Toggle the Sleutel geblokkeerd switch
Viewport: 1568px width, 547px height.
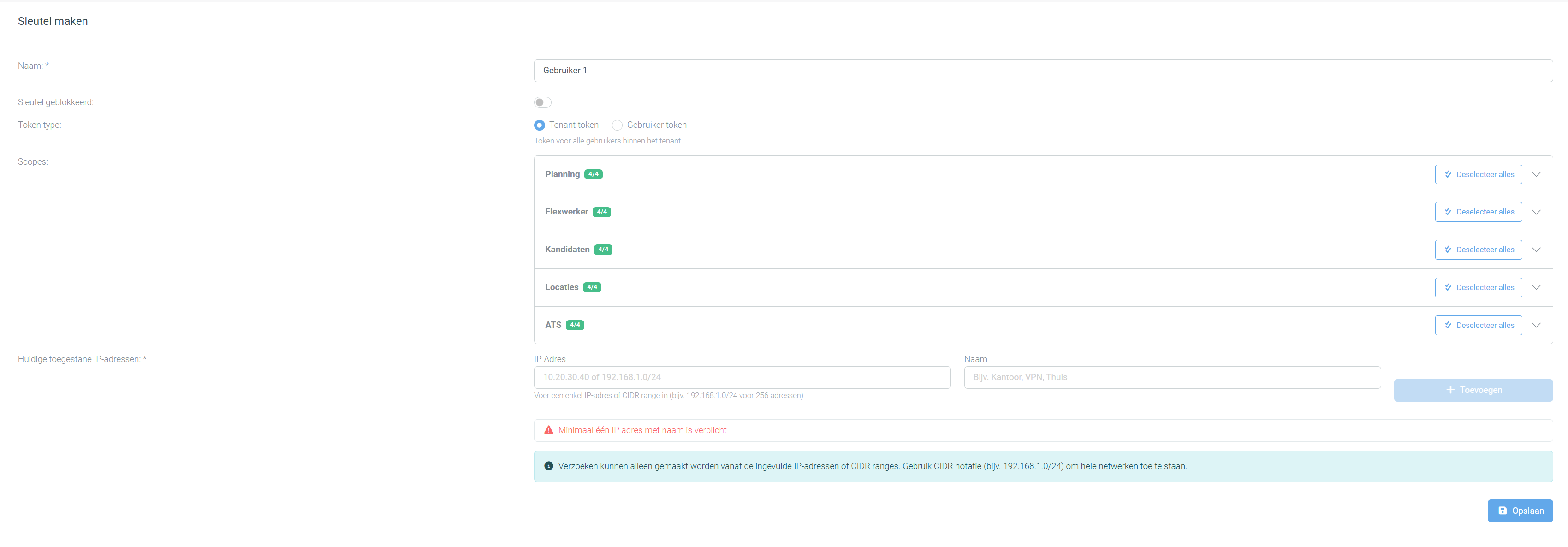click(542, 102)
